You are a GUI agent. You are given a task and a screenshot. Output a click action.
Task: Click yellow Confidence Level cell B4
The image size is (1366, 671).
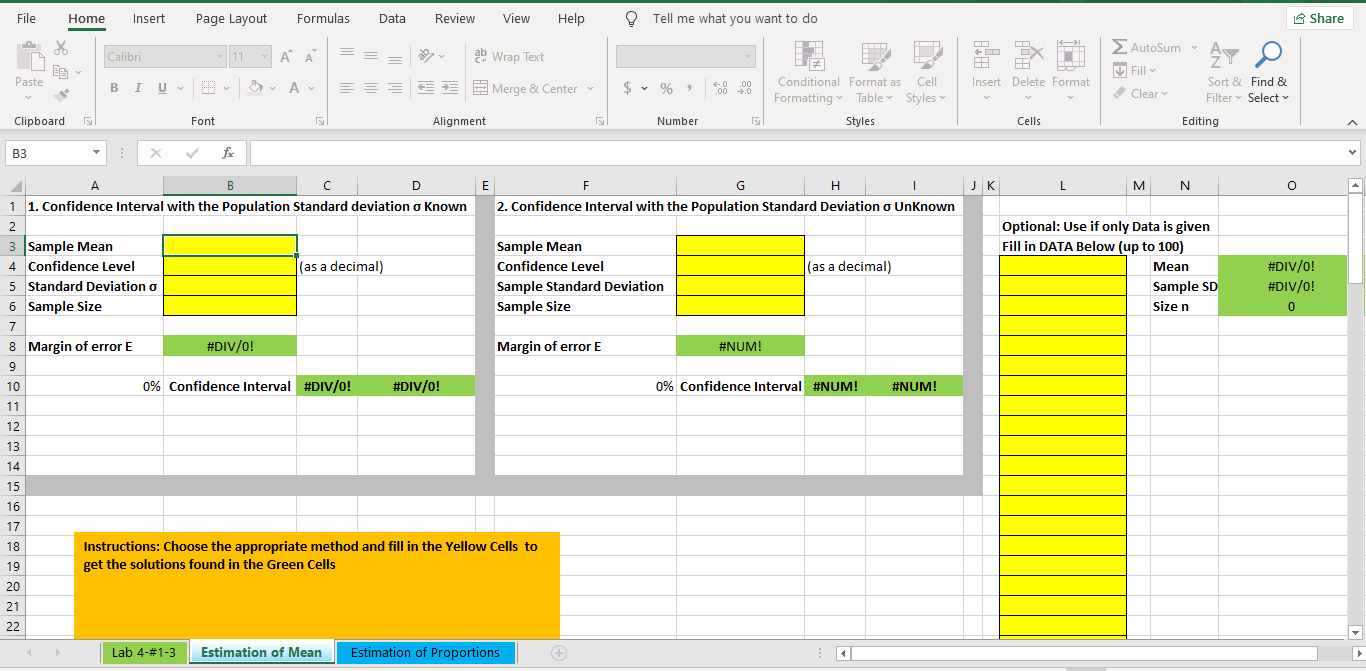click(230, 266)
